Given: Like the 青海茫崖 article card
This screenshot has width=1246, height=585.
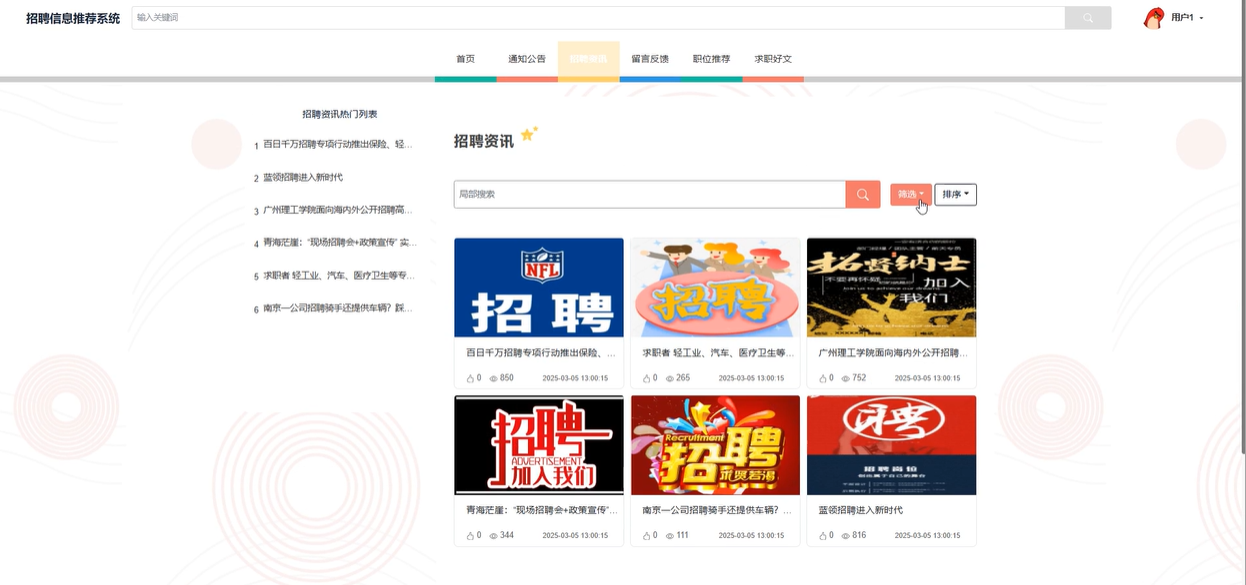Looking at the screenshot, I should click(471, 535).
